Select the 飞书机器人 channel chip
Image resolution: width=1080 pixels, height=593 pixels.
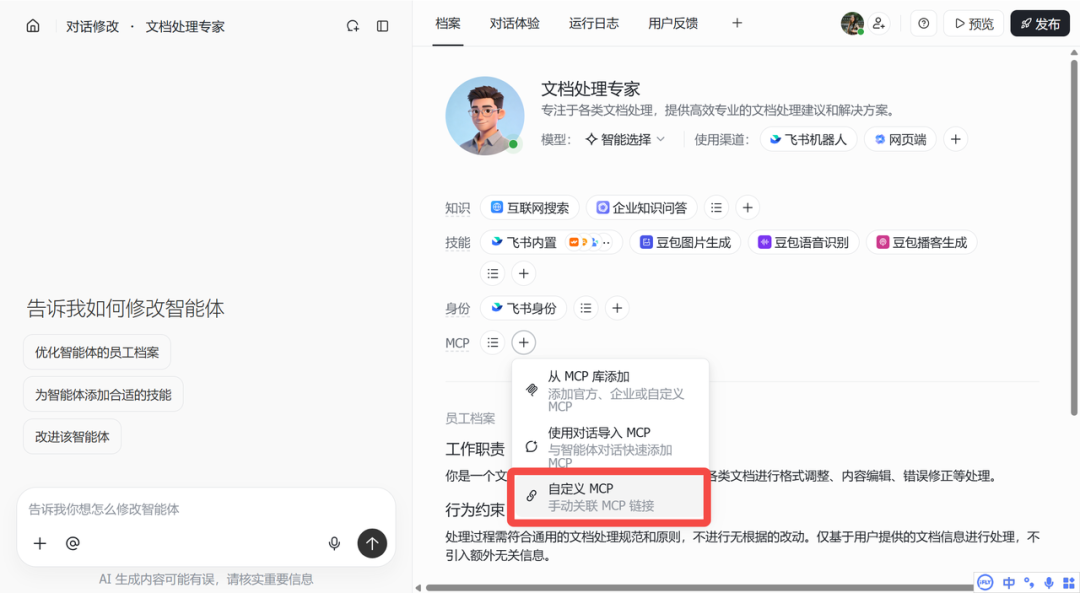[x=809, y=139]
